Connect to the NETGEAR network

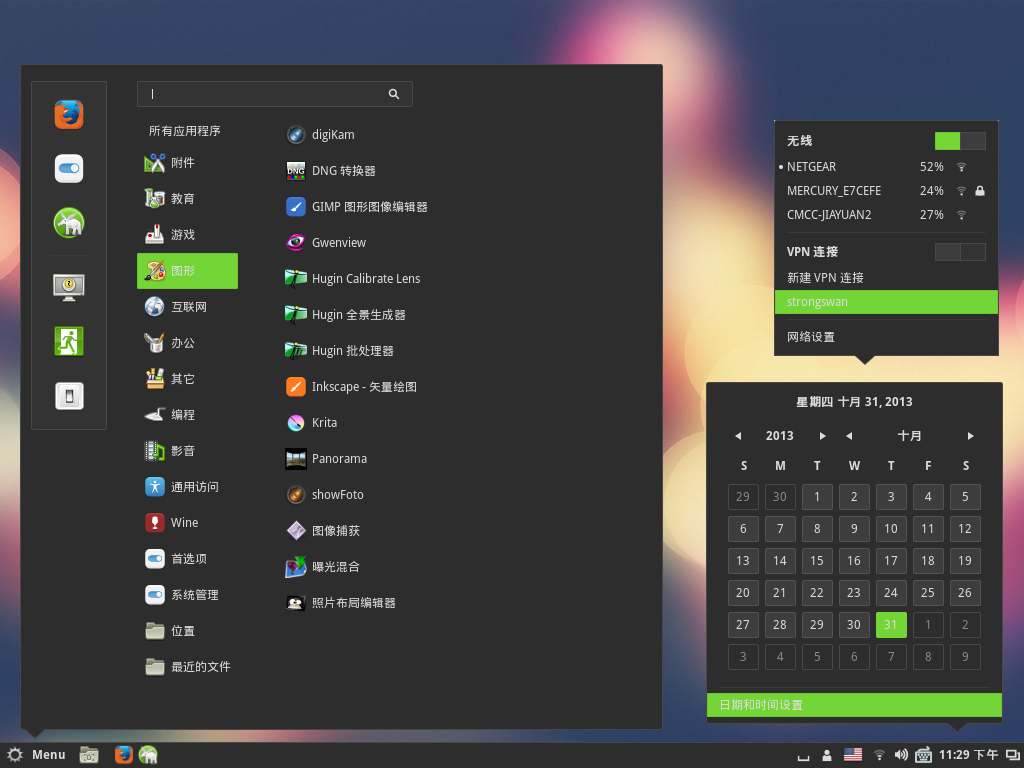(x=886, y=167)
